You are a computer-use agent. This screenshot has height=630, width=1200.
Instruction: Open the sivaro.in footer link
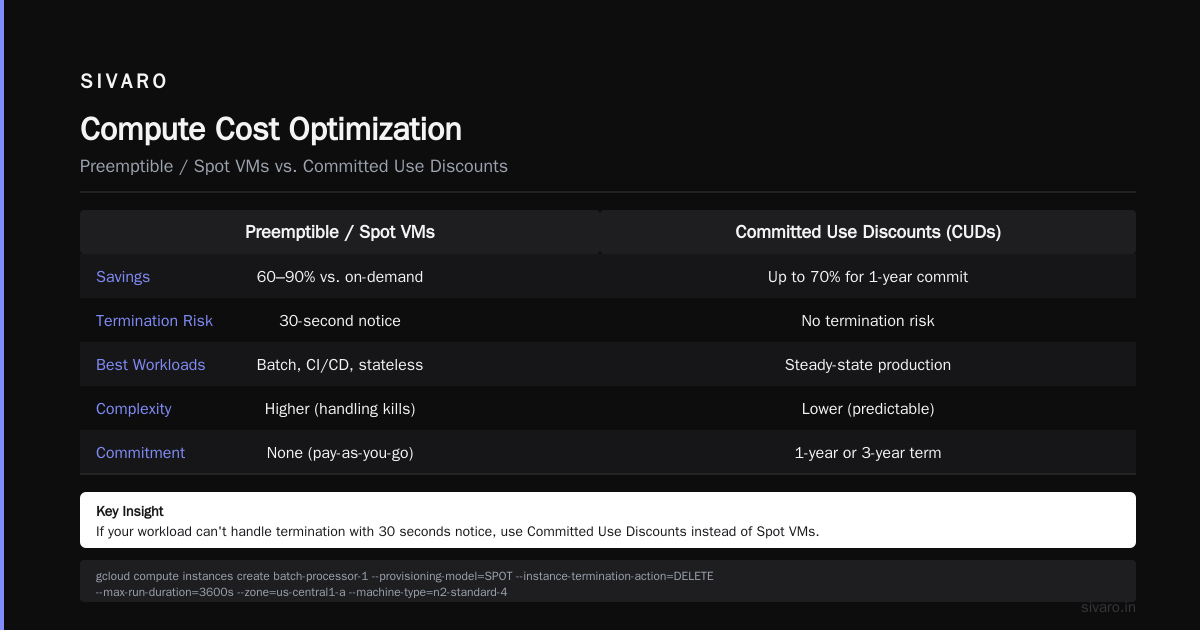tap(1108, 607)
